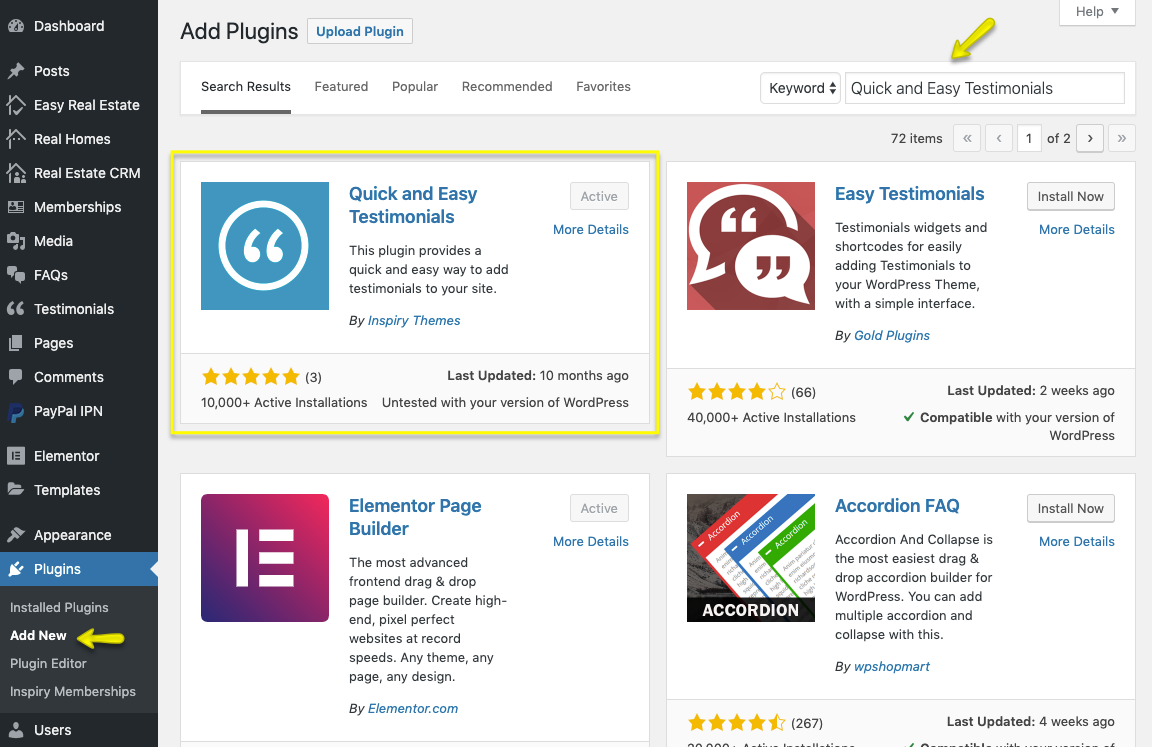
Task: Click the Dashboard icon in sidebar
Action: tap(16, 26)
